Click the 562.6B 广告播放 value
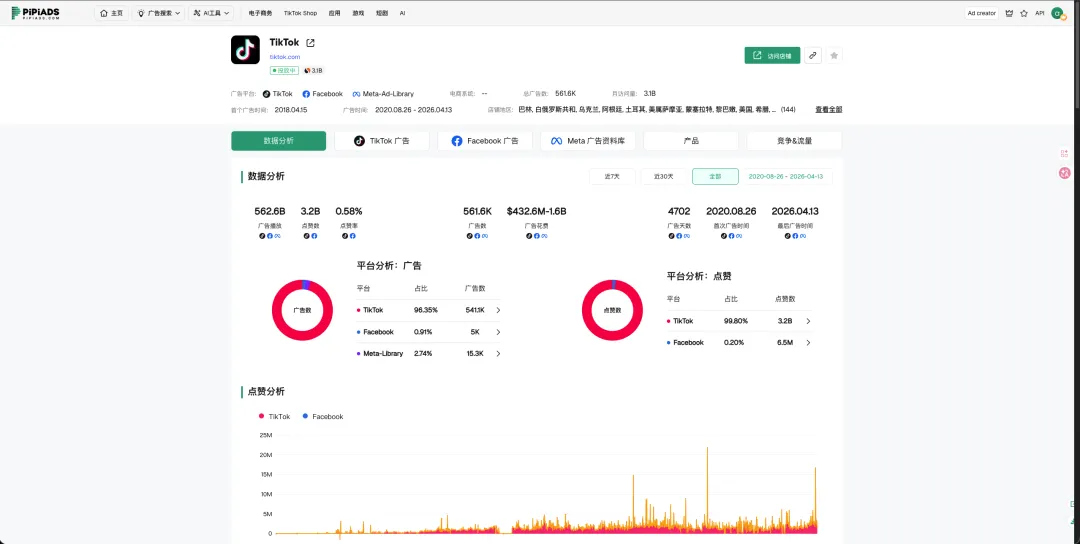The image size is (1080, 544). [269, 211]
